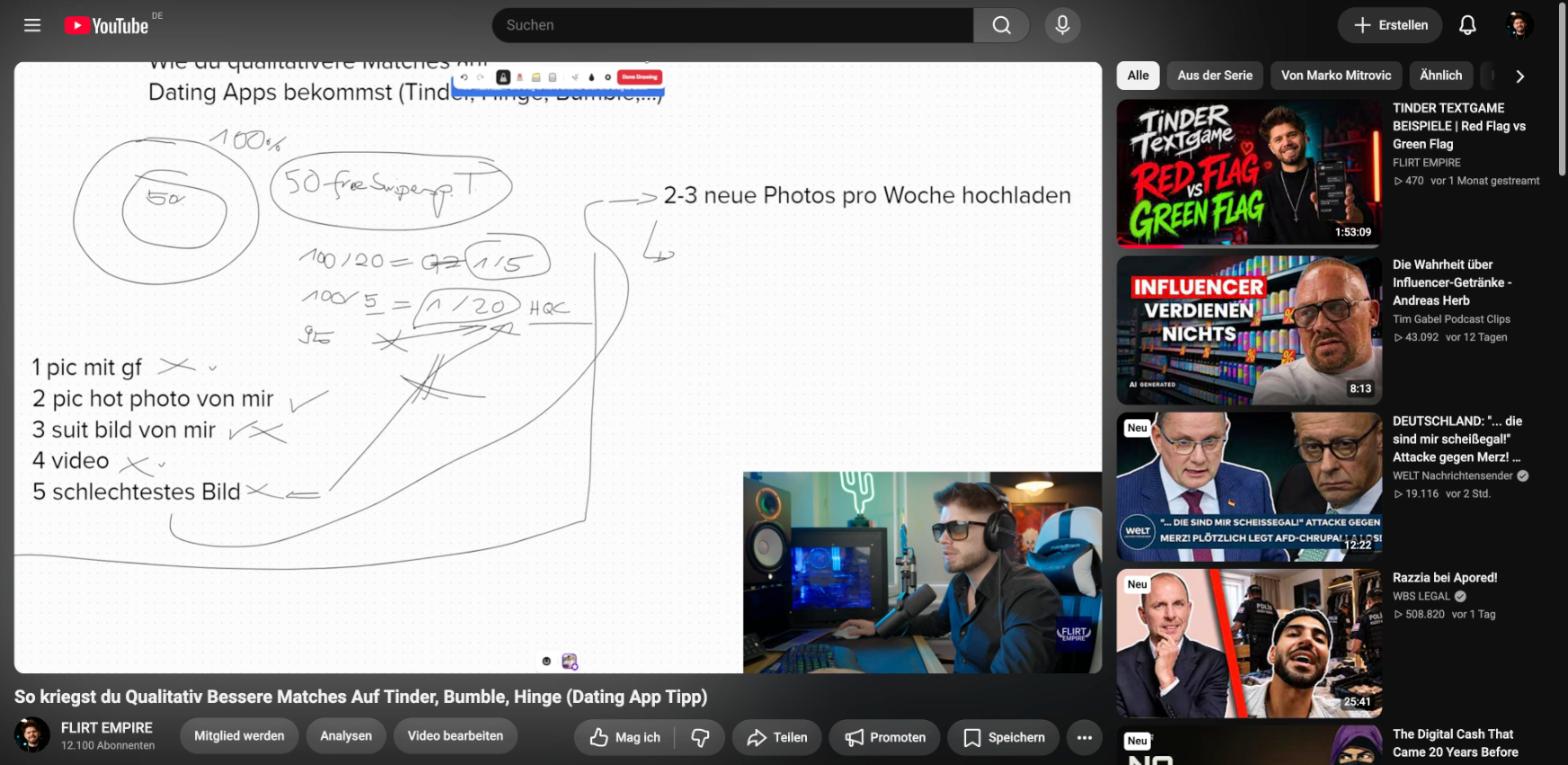Click the video player area
Screen dimensions: 1568x765
pyautogui.click(x=558, y=367)
